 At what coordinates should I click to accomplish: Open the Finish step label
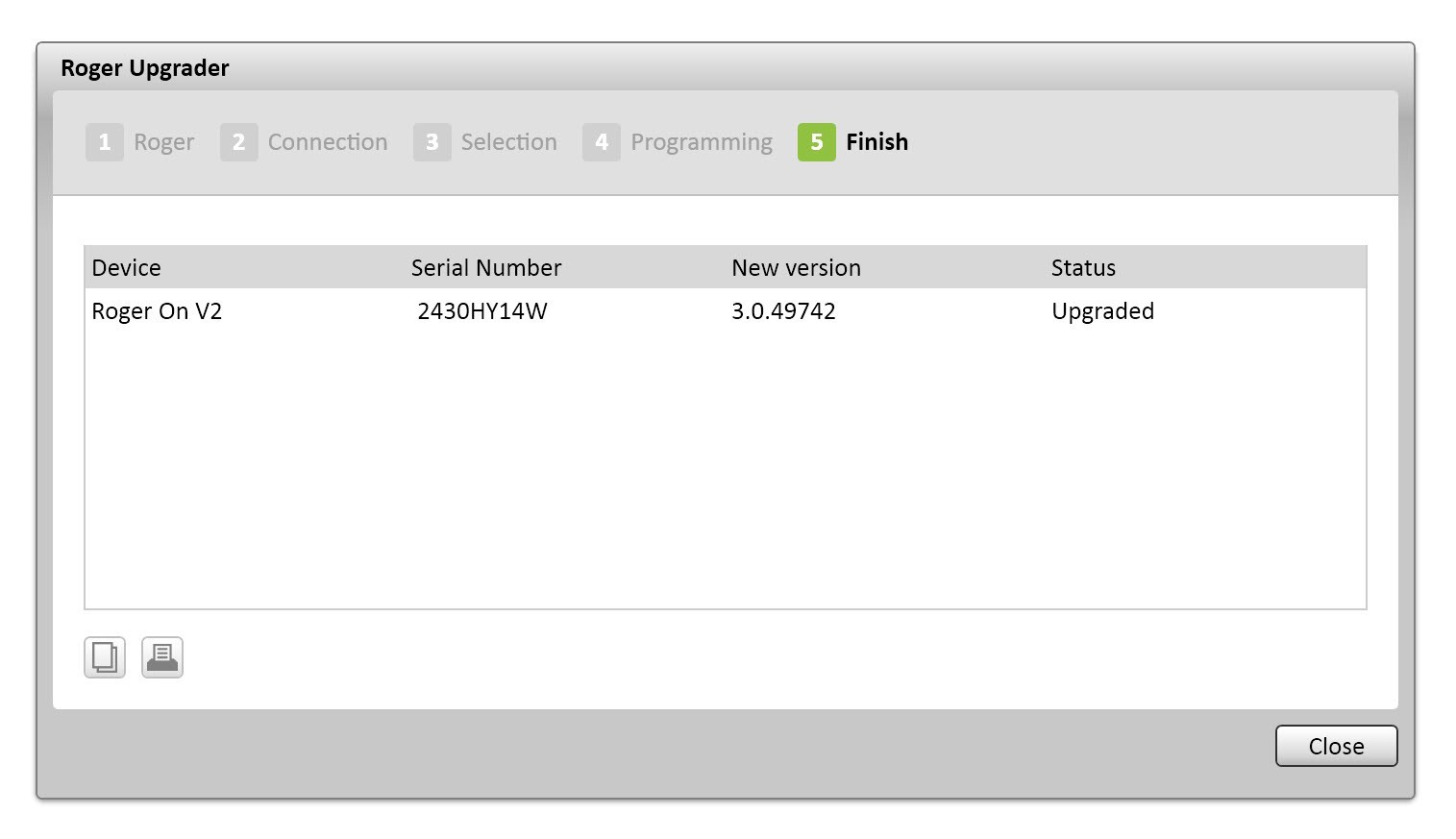[x=876, y=142]
